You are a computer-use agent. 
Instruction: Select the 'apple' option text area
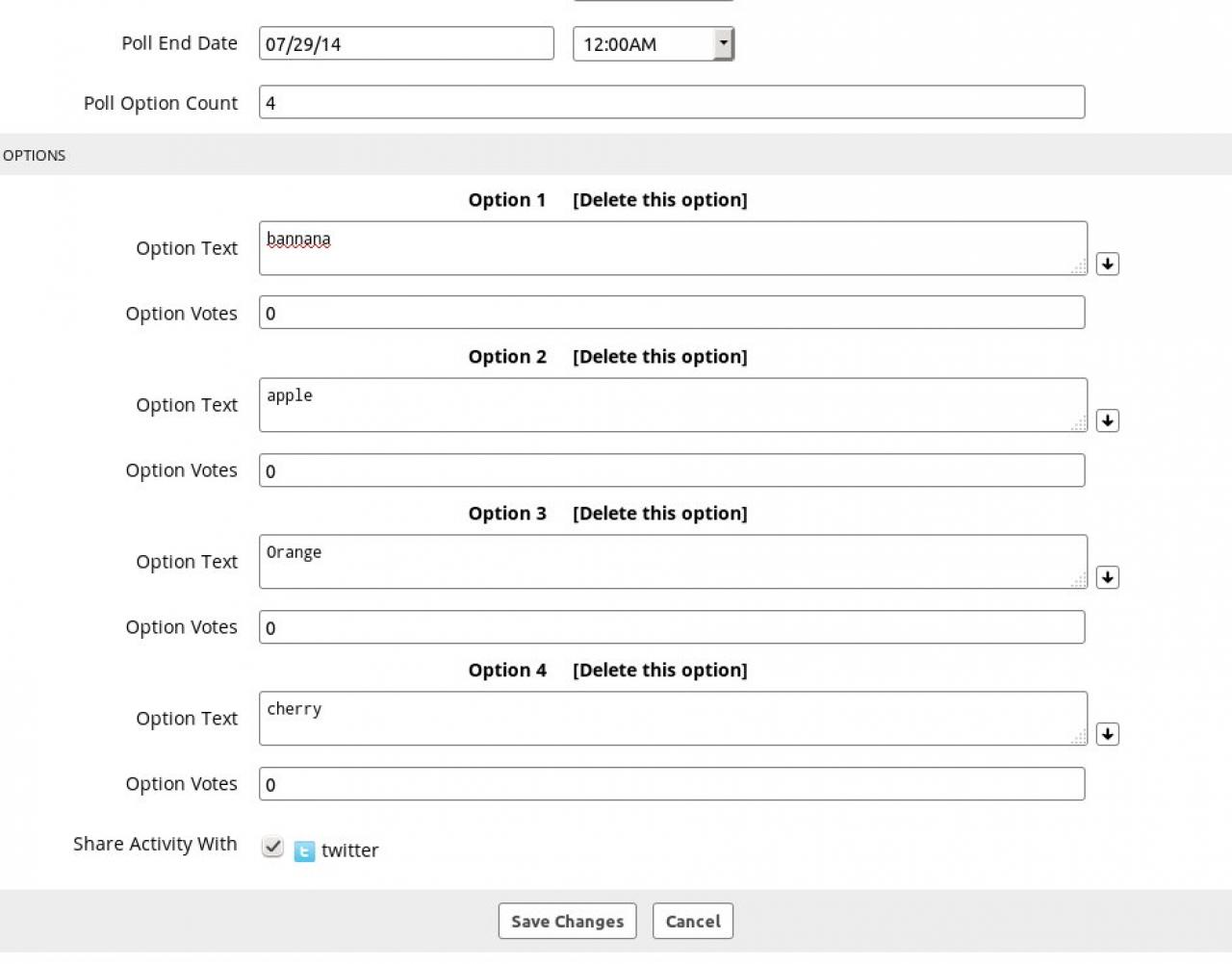point(672,405)
